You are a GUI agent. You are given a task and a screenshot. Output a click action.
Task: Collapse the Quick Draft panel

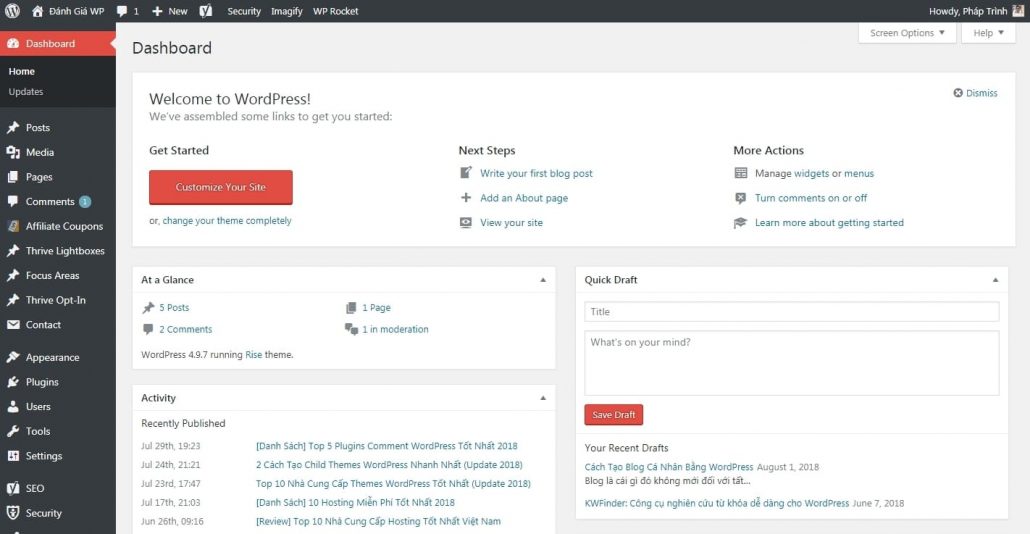click(995, 280)
